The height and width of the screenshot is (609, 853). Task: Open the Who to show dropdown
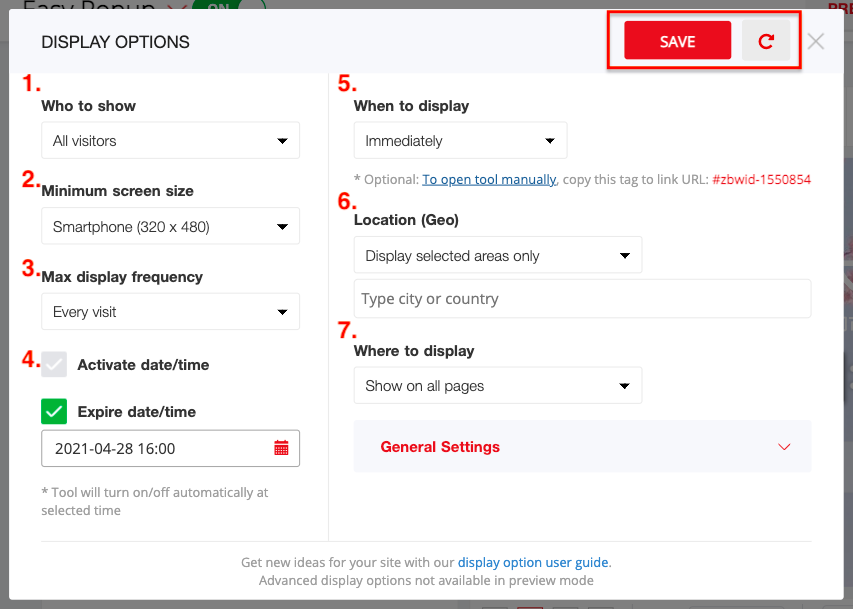(x=170, y=140)
